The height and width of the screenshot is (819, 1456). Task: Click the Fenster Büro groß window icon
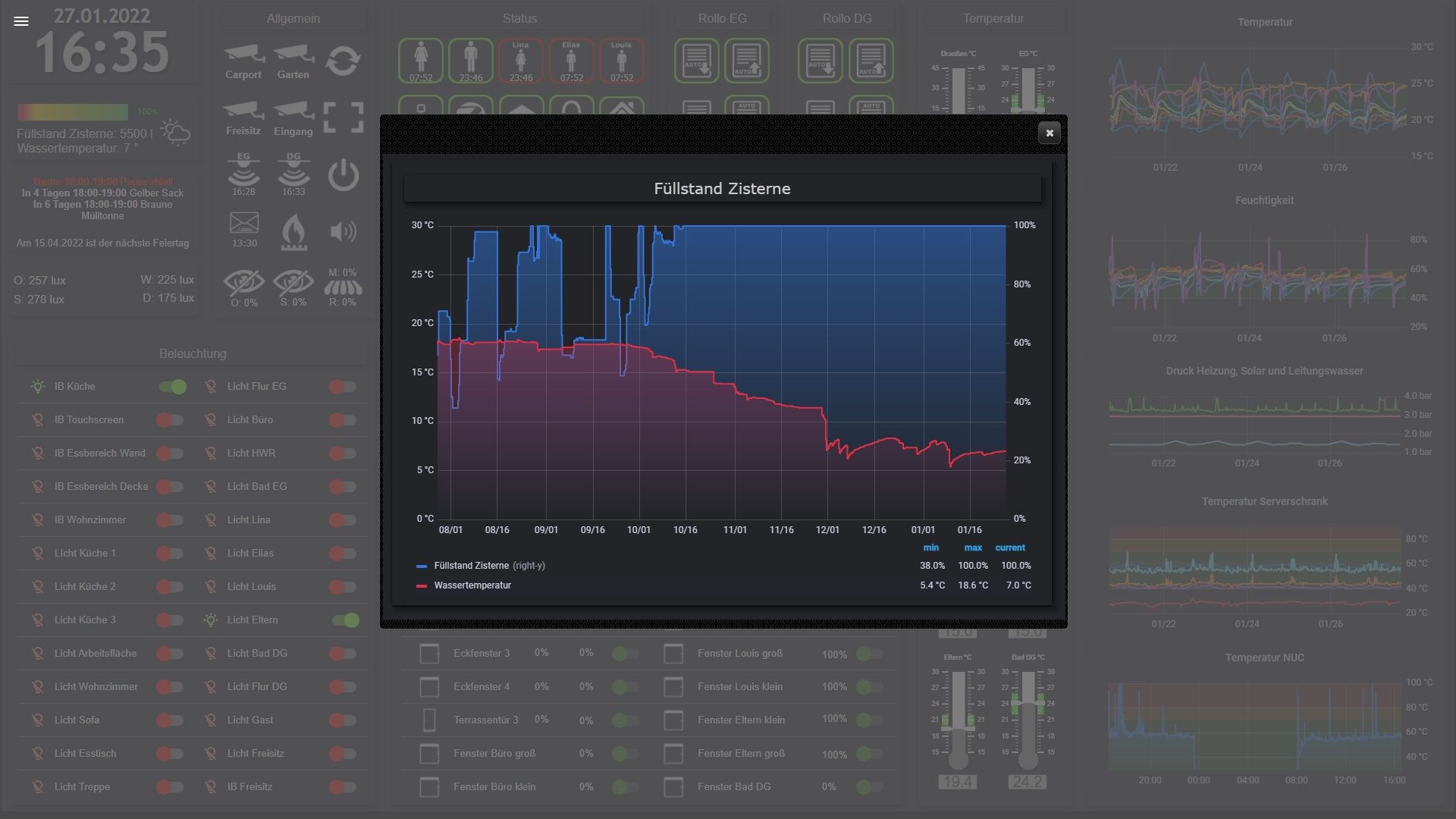point(429,754)
